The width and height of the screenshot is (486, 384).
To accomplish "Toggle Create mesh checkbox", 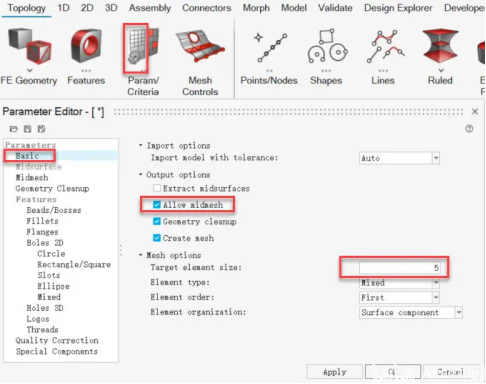I will coord(157,238).
